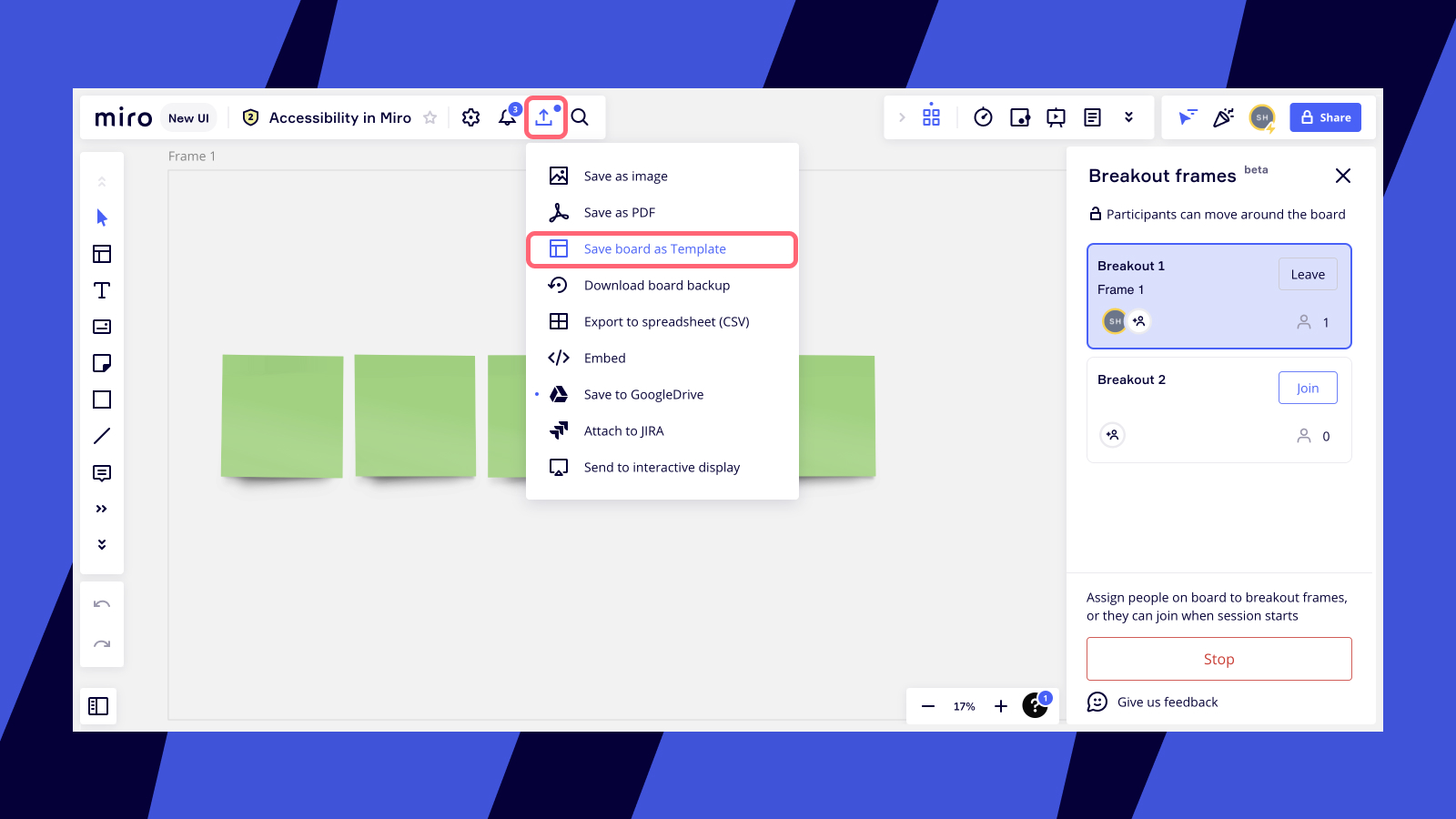
Task: Select the connection line tool
Action: 102,436
